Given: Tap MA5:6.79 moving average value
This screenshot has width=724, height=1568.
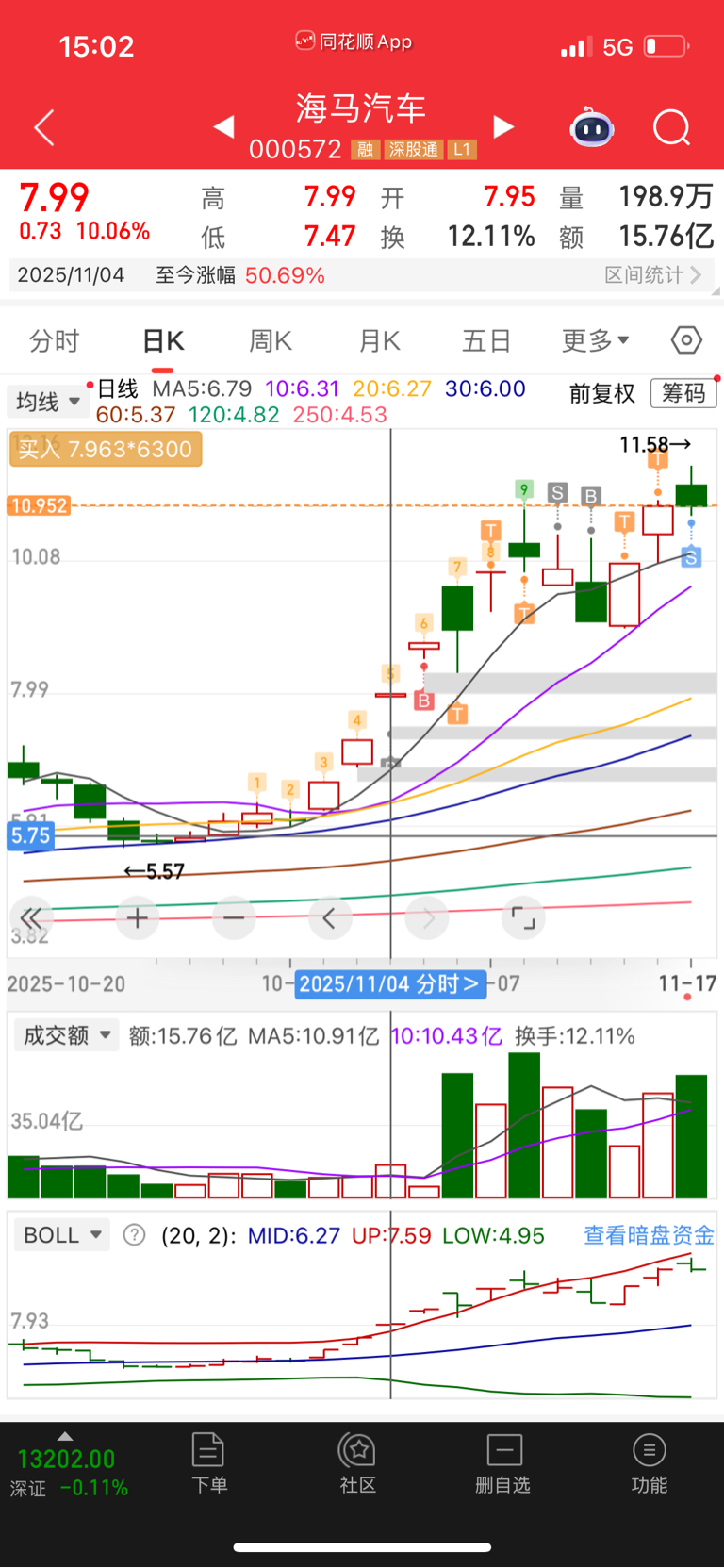Looking at the screenshot, I should point(202,388).
